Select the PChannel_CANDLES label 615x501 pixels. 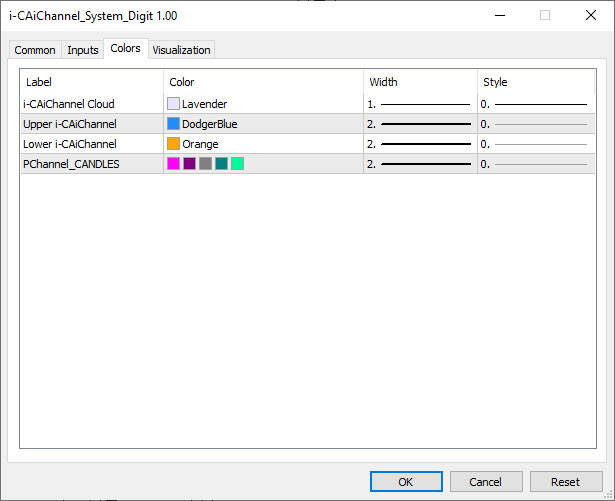71,164
